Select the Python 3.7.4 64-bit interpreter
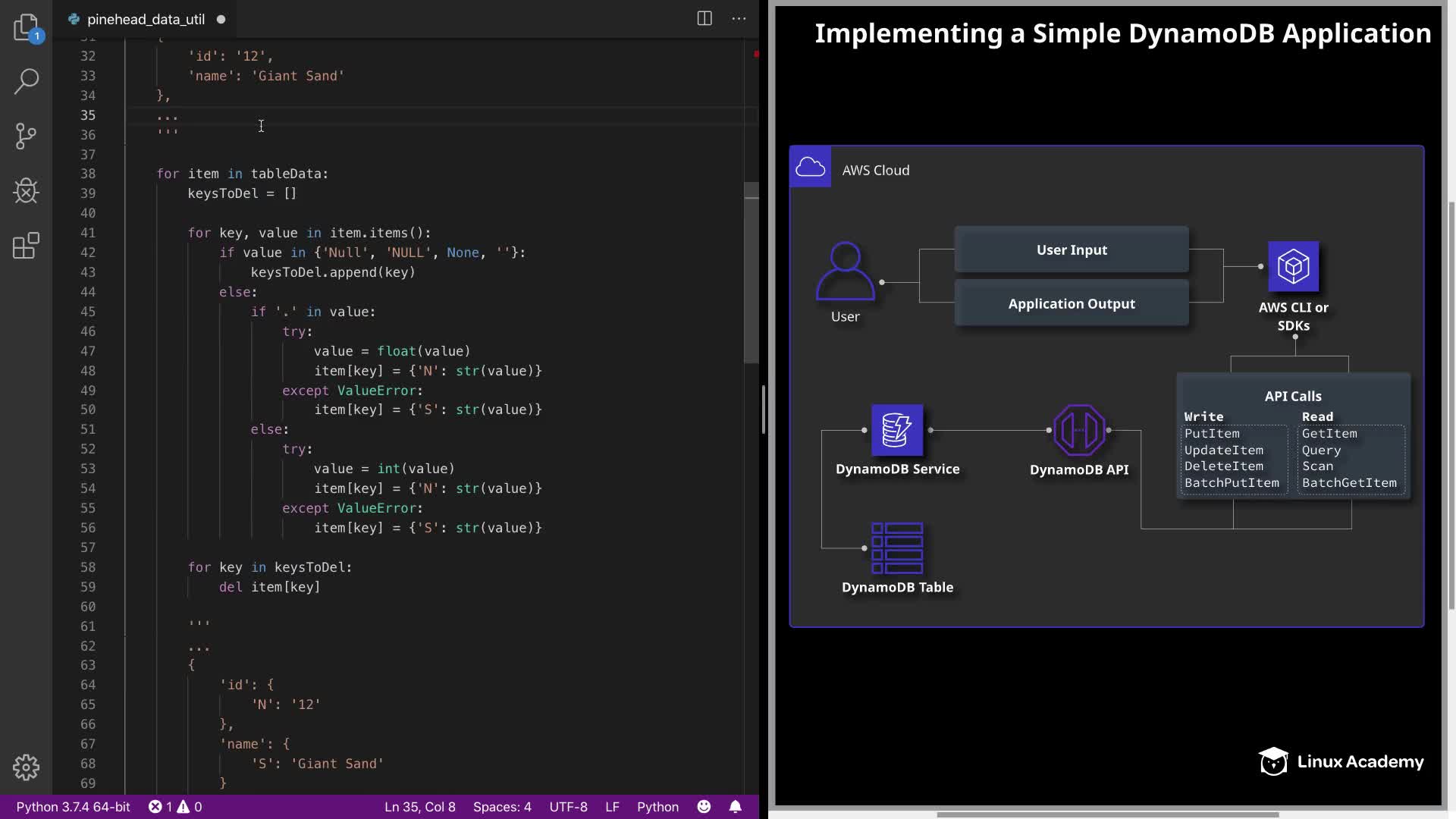The width and height of the screenshot is (1456, 819). click(73, 807)
